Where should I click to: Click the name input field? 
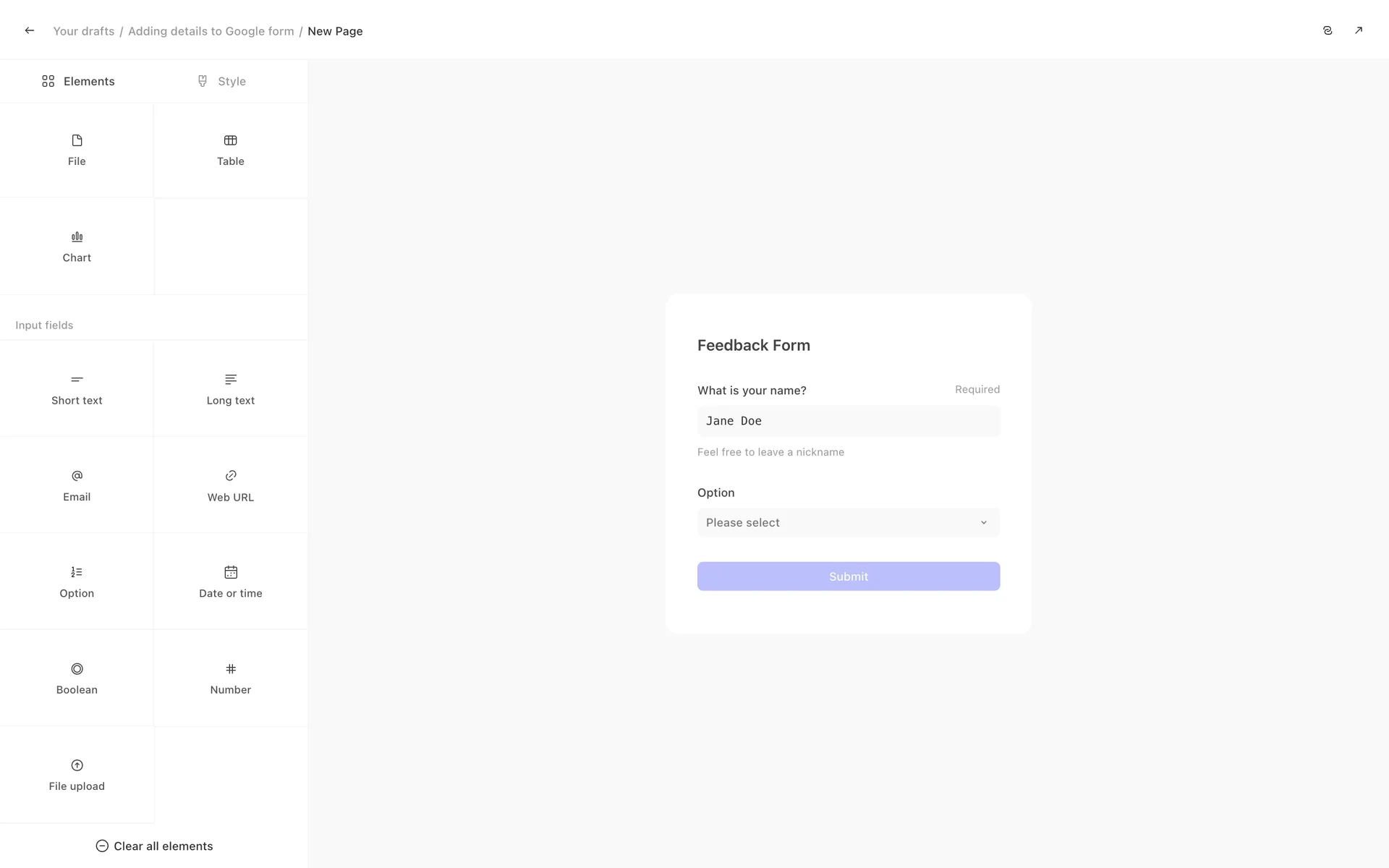pos(848,421)
